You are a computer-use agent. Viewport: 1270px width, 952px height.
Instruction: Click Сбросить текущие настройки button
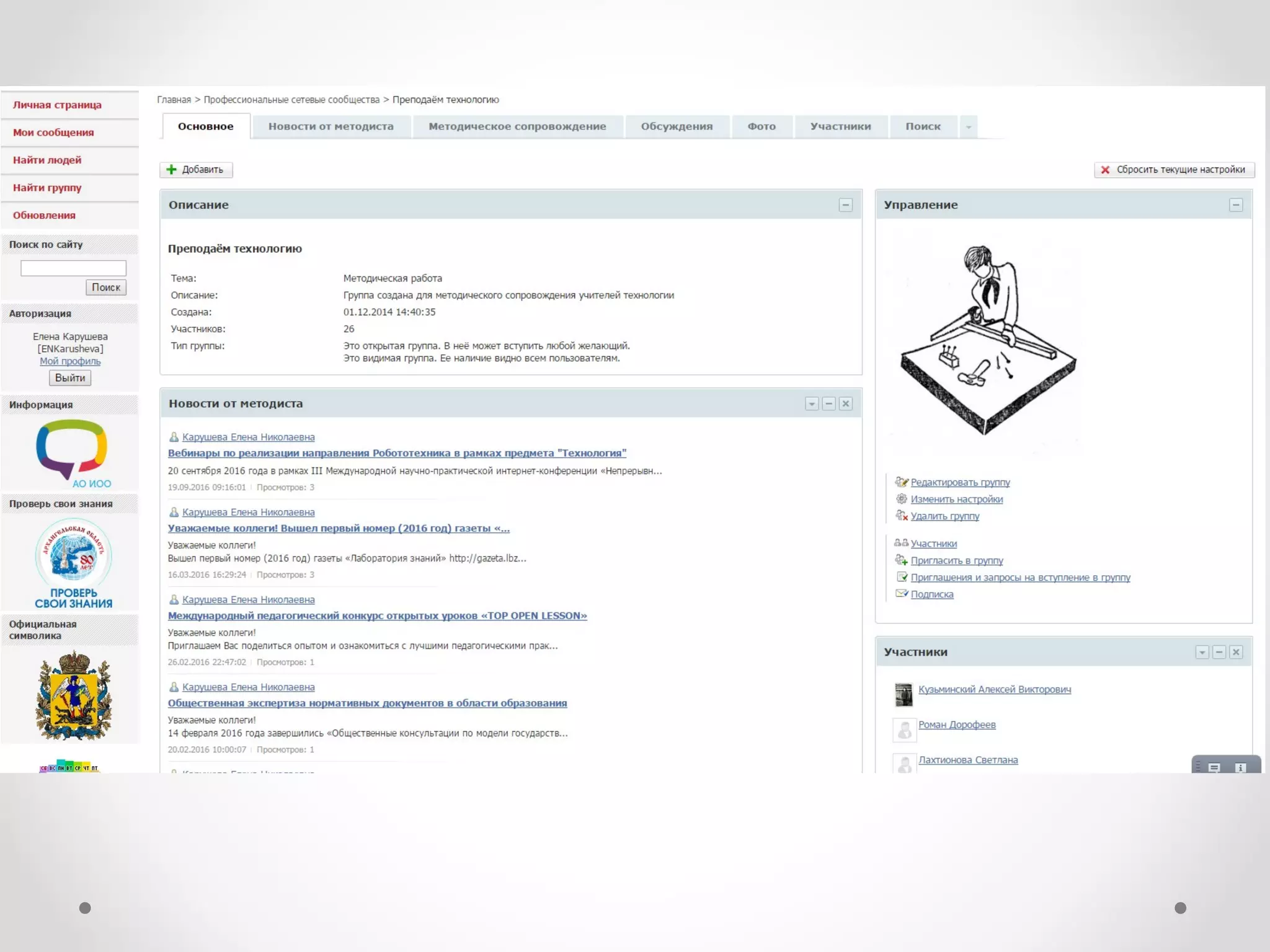click(1174, 170)
